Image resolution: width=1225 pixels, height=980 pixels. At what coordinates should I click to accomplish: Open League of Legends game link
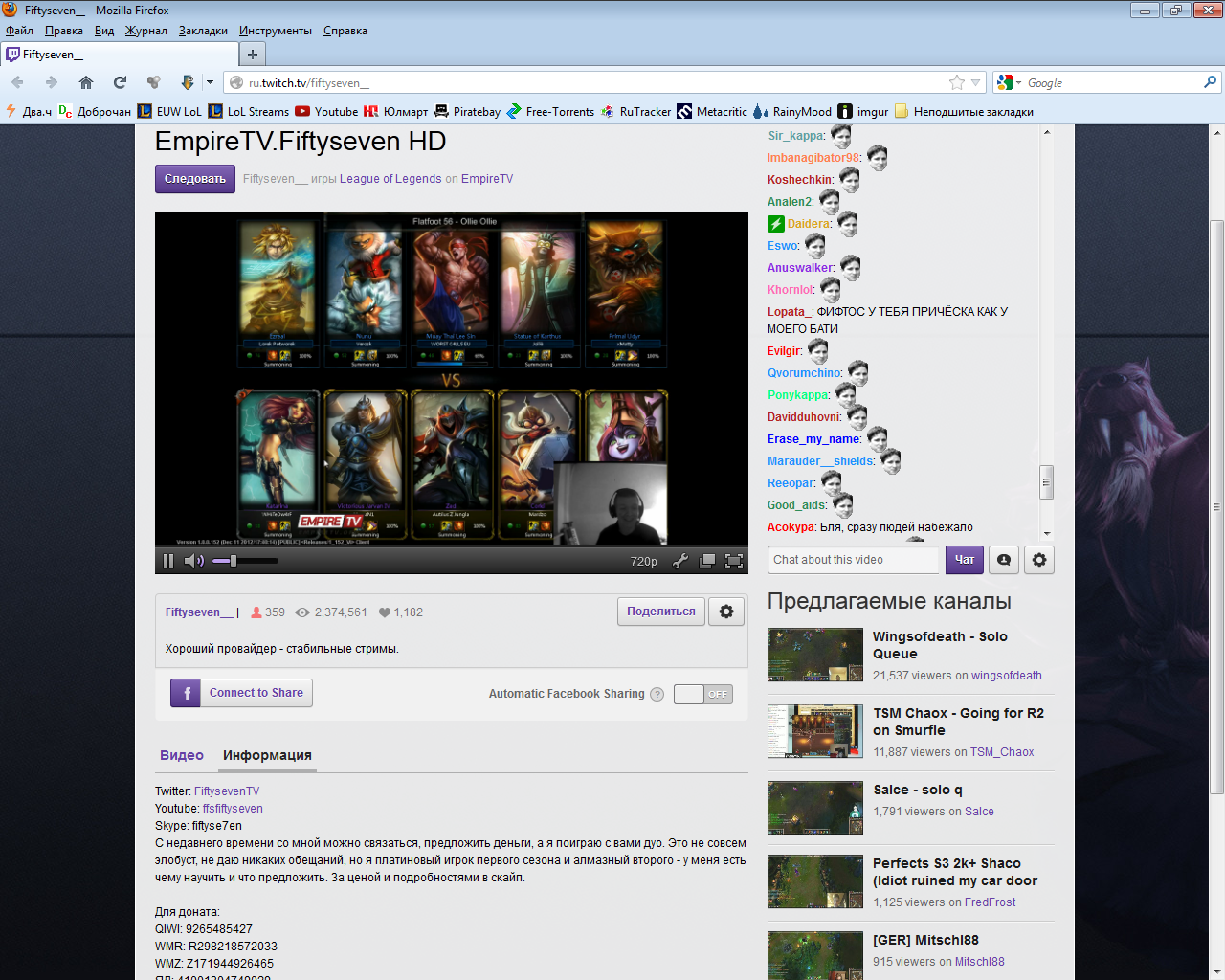390,179
